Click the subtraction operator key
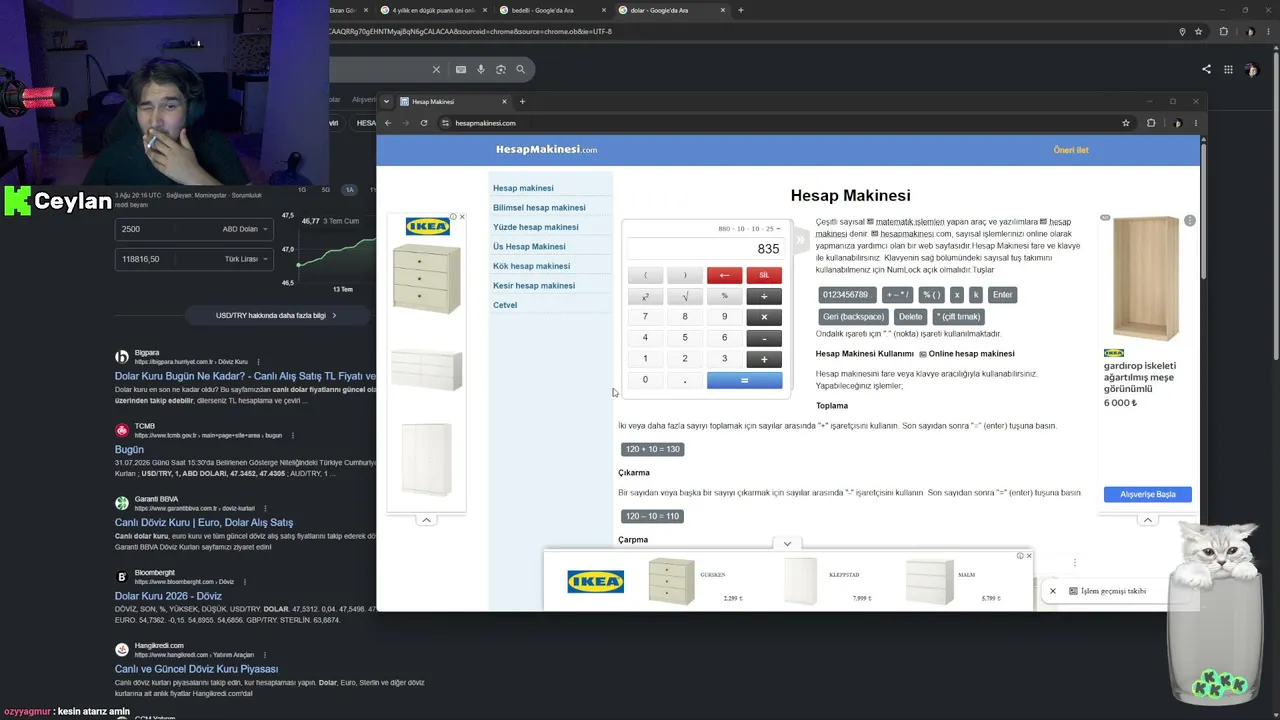 (x=764, y=338)
